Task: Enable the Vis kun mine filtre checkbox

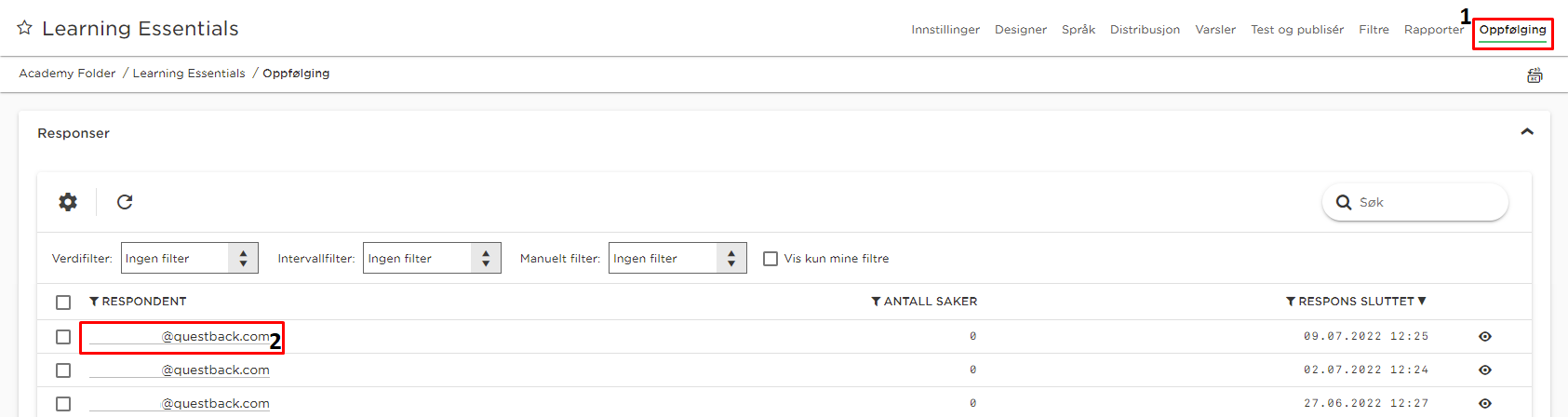Action: click(x=771, y=259)
